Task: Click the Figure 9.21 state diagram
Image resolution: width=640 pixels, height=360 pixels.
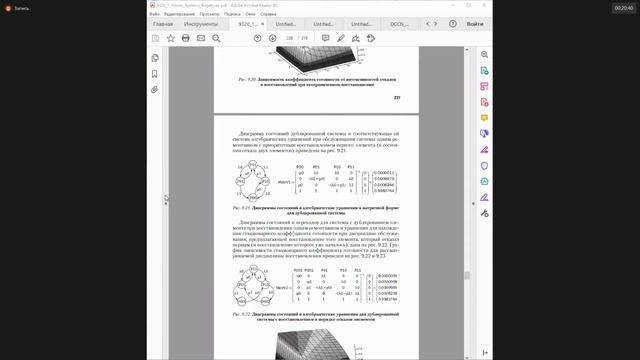Action: point(253,181)
